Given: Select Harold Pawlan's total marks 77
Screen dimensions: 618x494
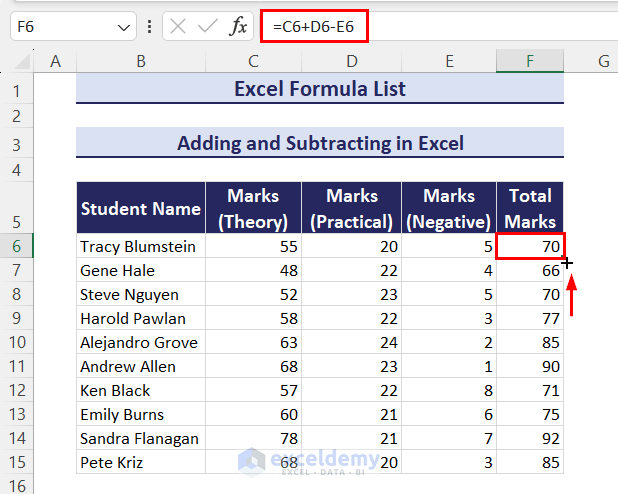Looking at the screenshot, I should click(530, 319).
